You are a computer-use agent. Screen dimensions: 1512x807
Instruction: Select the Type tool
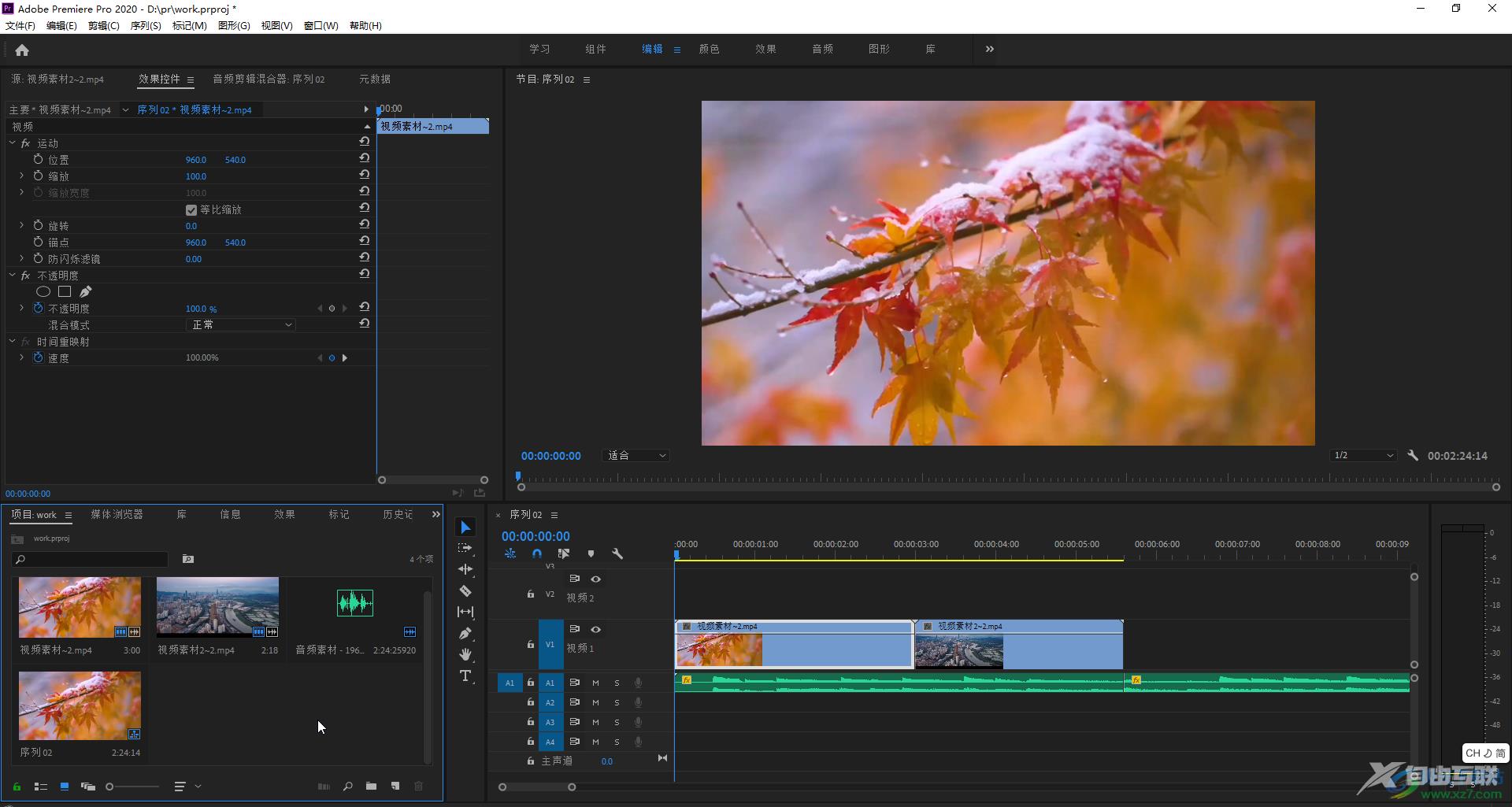tap(465, 676)
